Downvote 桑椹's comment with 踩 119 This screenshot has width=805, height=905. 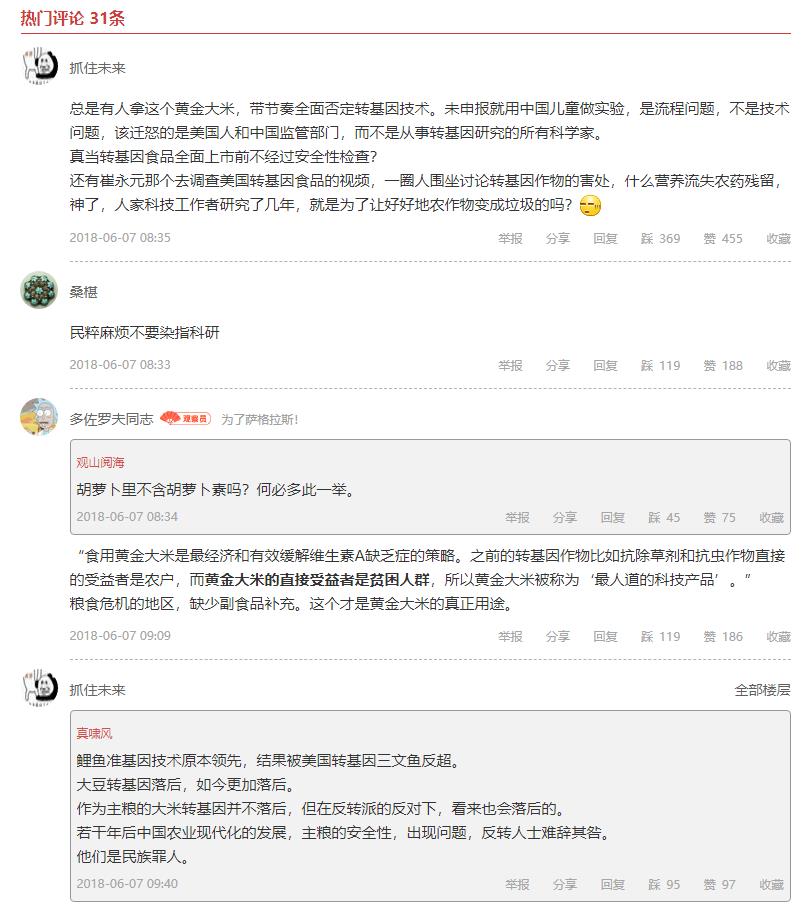coord(660,365)
